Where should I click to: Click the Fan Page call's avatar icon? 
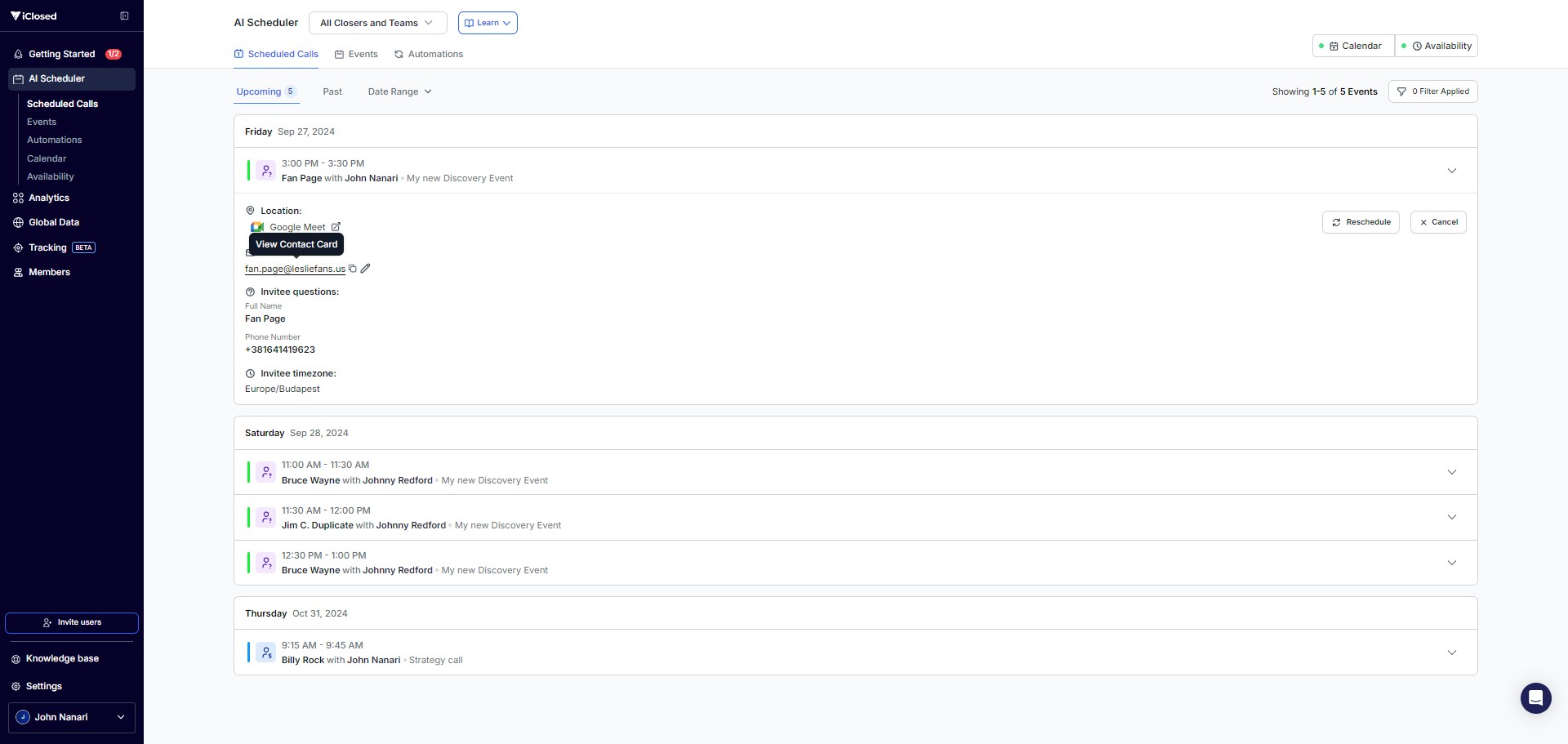coord(266,171)
